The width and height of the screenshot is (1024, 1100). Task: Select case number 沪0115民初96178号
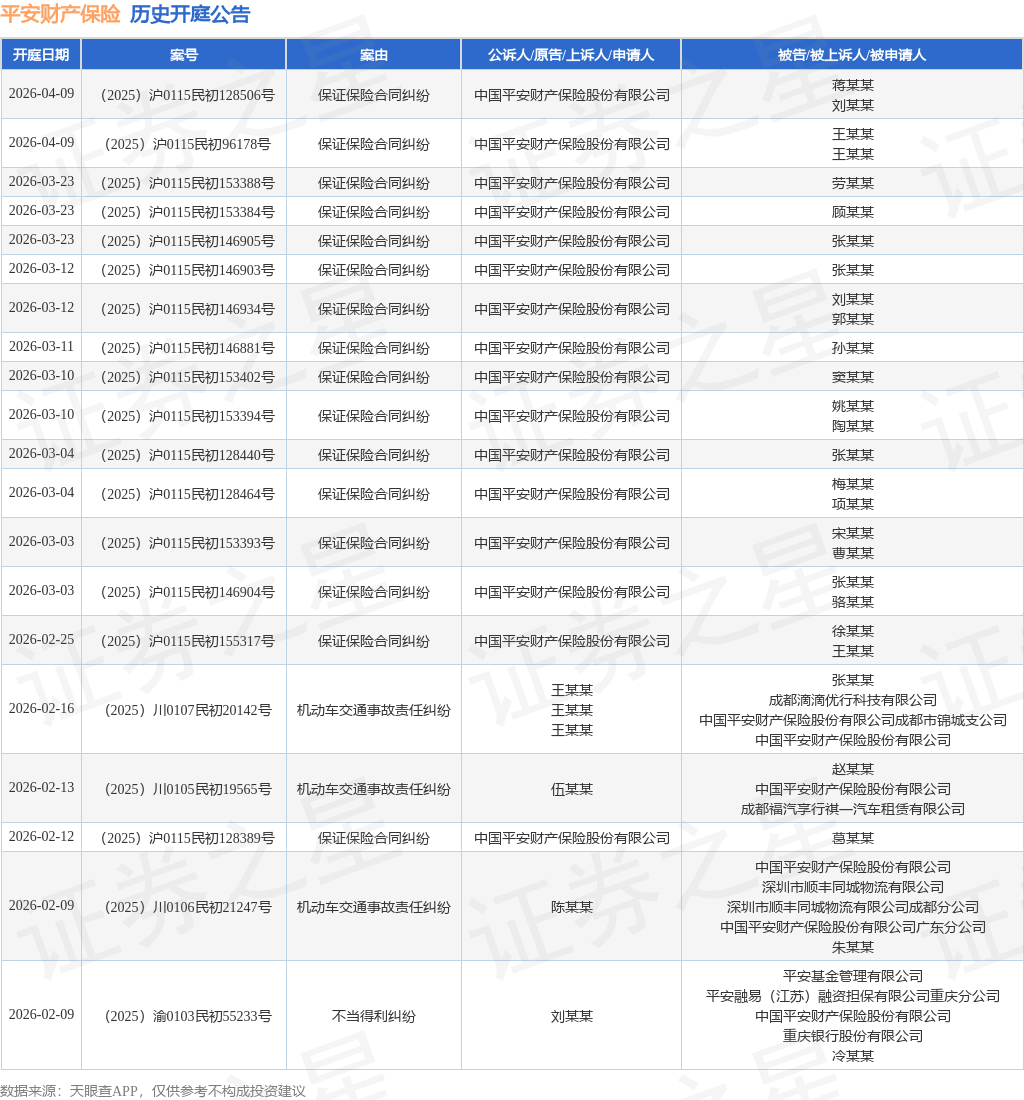187,145
